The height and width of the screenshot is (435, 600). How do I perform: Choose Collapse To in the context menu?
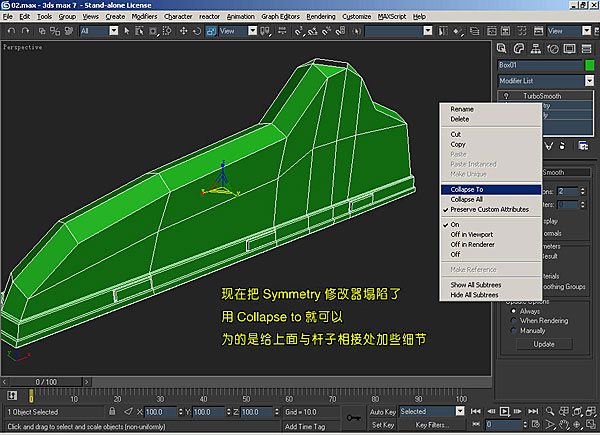click(x=490, y=189)
